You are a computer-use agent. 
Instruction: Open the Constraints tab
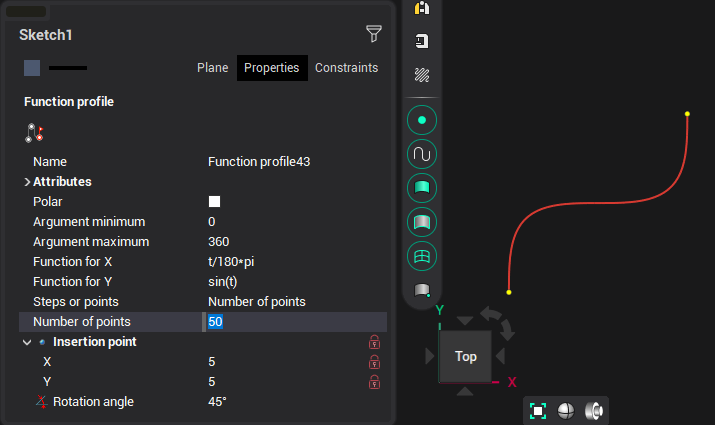pyautogui.click(x=346, y=68)
